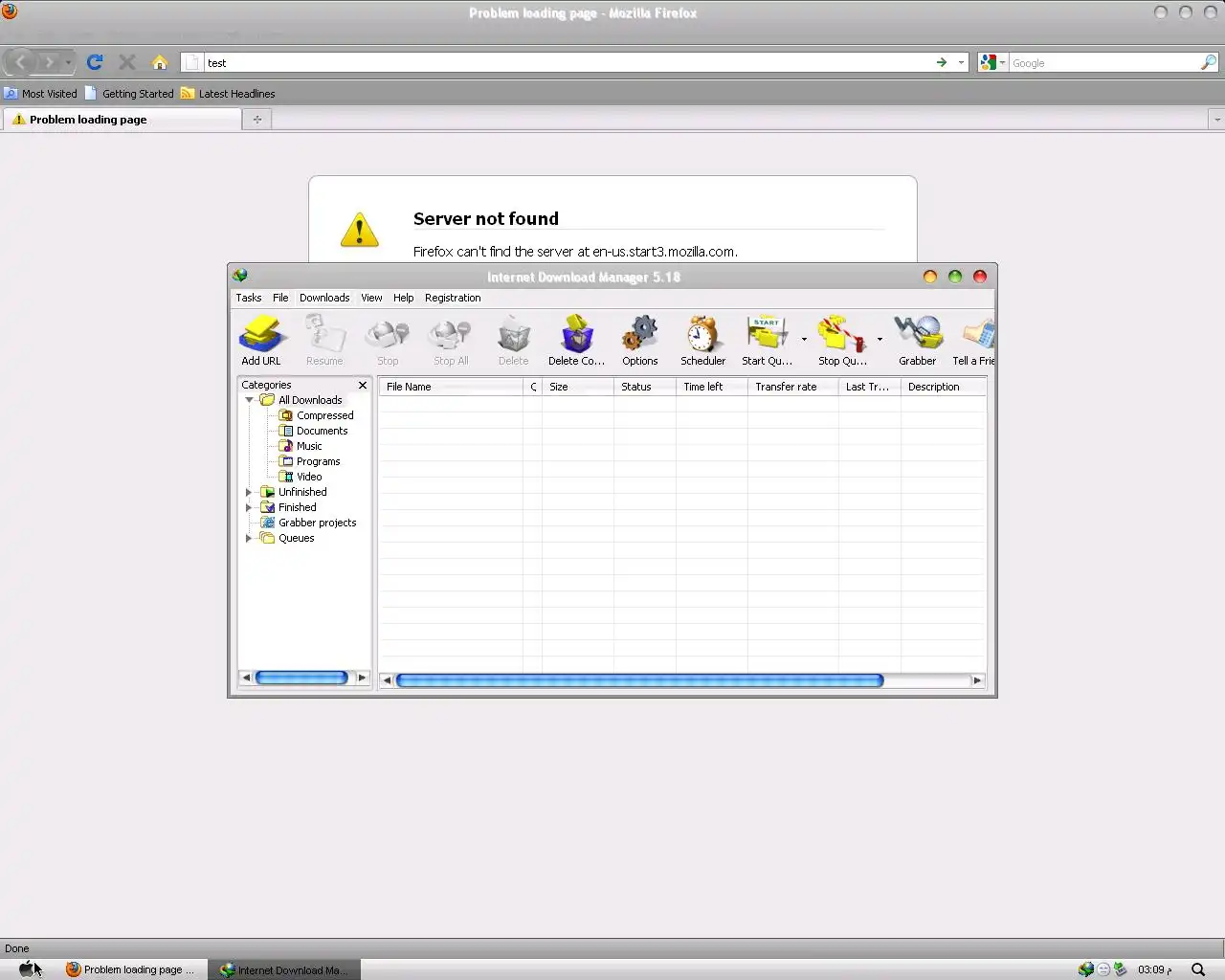Sort by Status column header
The width and height of the screenshot is (1225, 980).
tap(645, 387)
